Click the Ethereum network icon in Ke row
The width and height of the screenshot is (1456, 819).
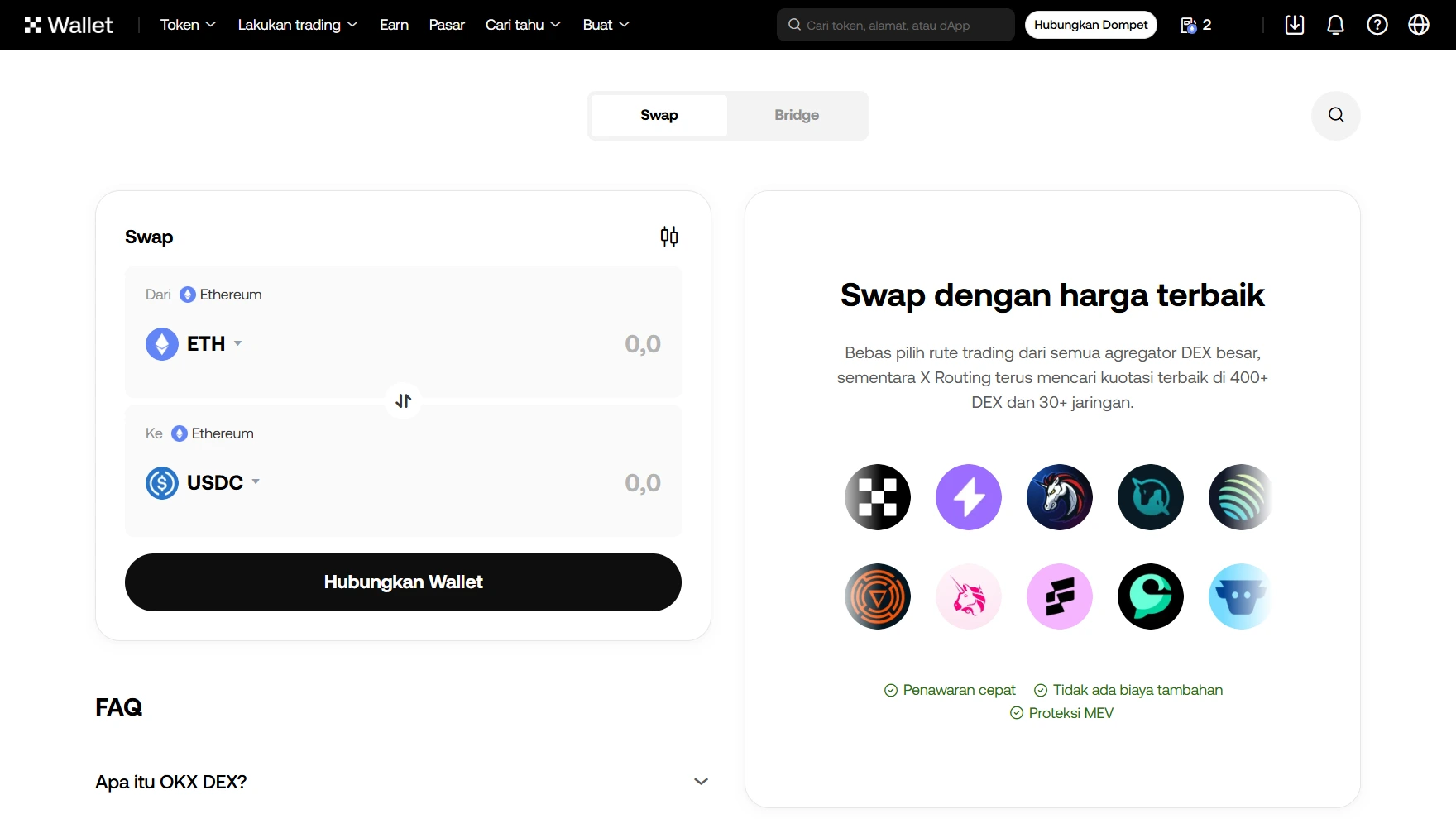click(x=180, y=433)
